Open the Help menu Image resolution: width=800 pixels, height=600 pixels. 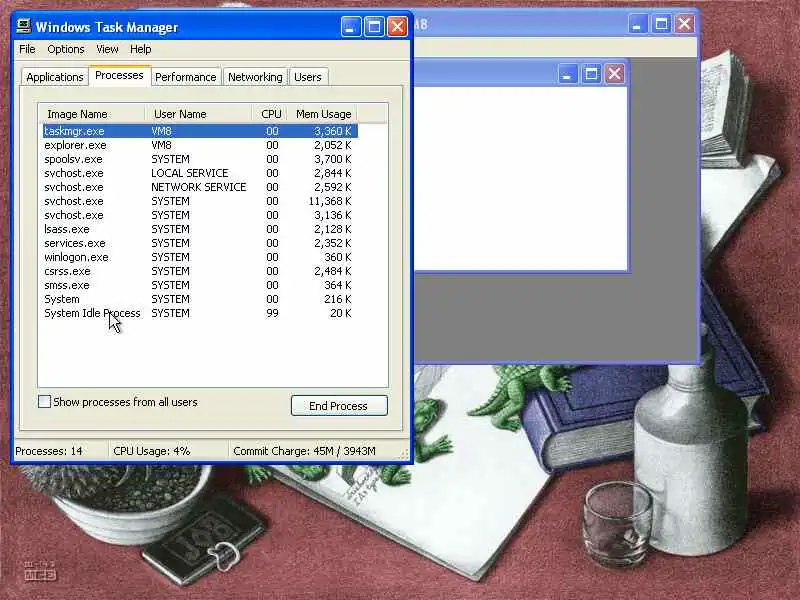(140, 49)
